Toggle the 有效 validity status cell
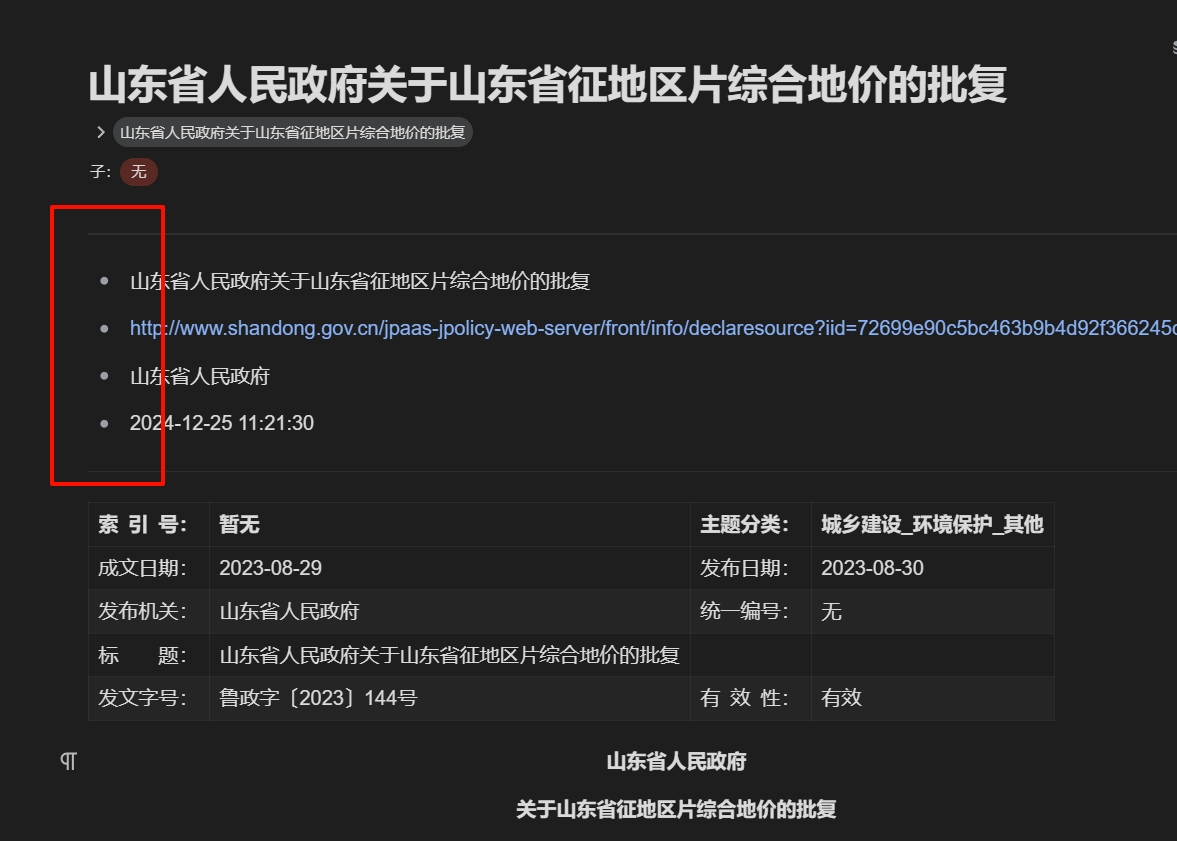 841,698
